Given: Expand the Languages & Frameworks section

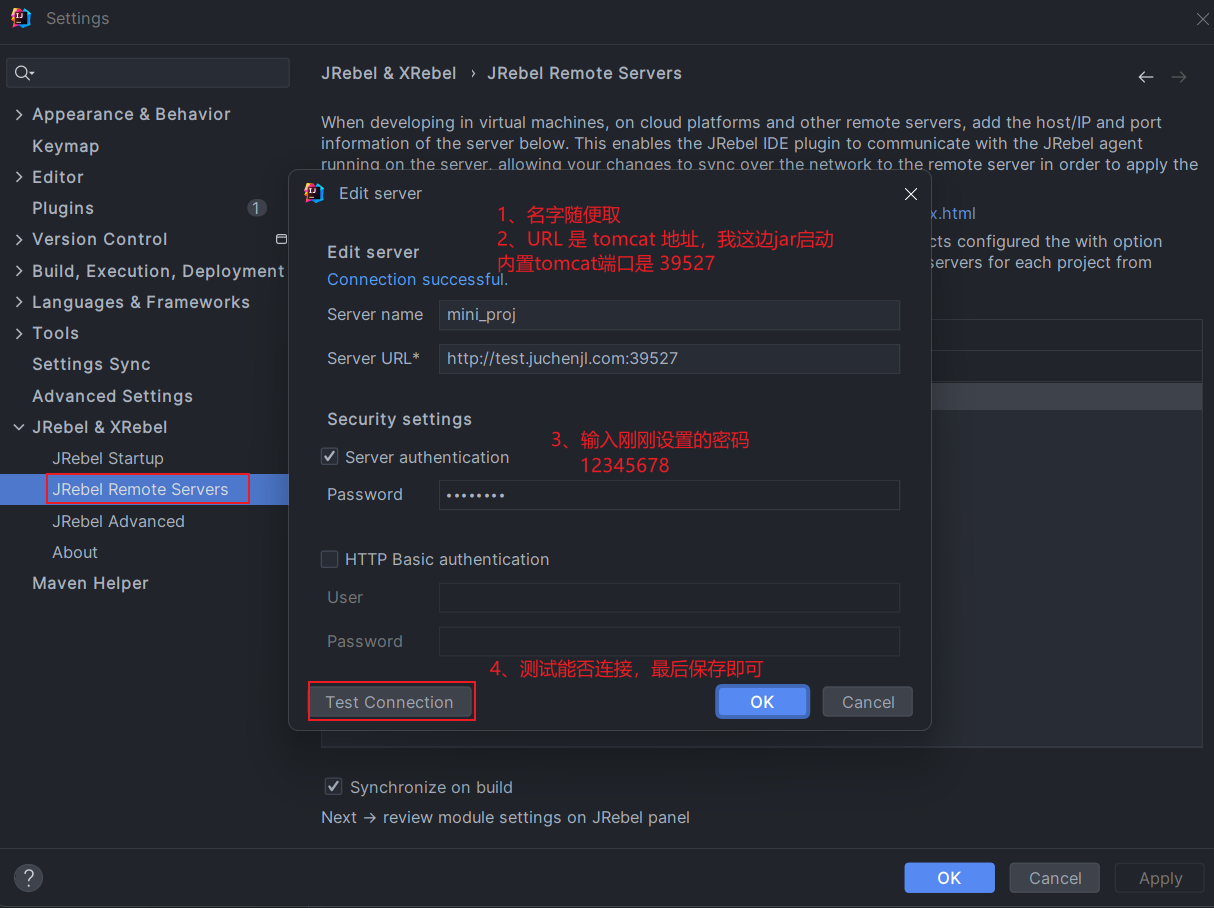Looking at the screenshot, I should click(x=19, y=302).
